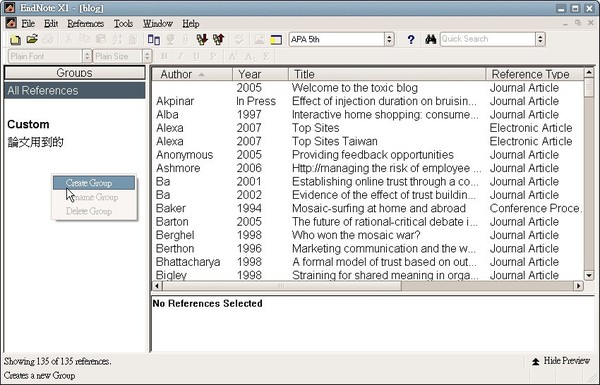Click the greyed Symbol sigma icon

click(266, 56)
